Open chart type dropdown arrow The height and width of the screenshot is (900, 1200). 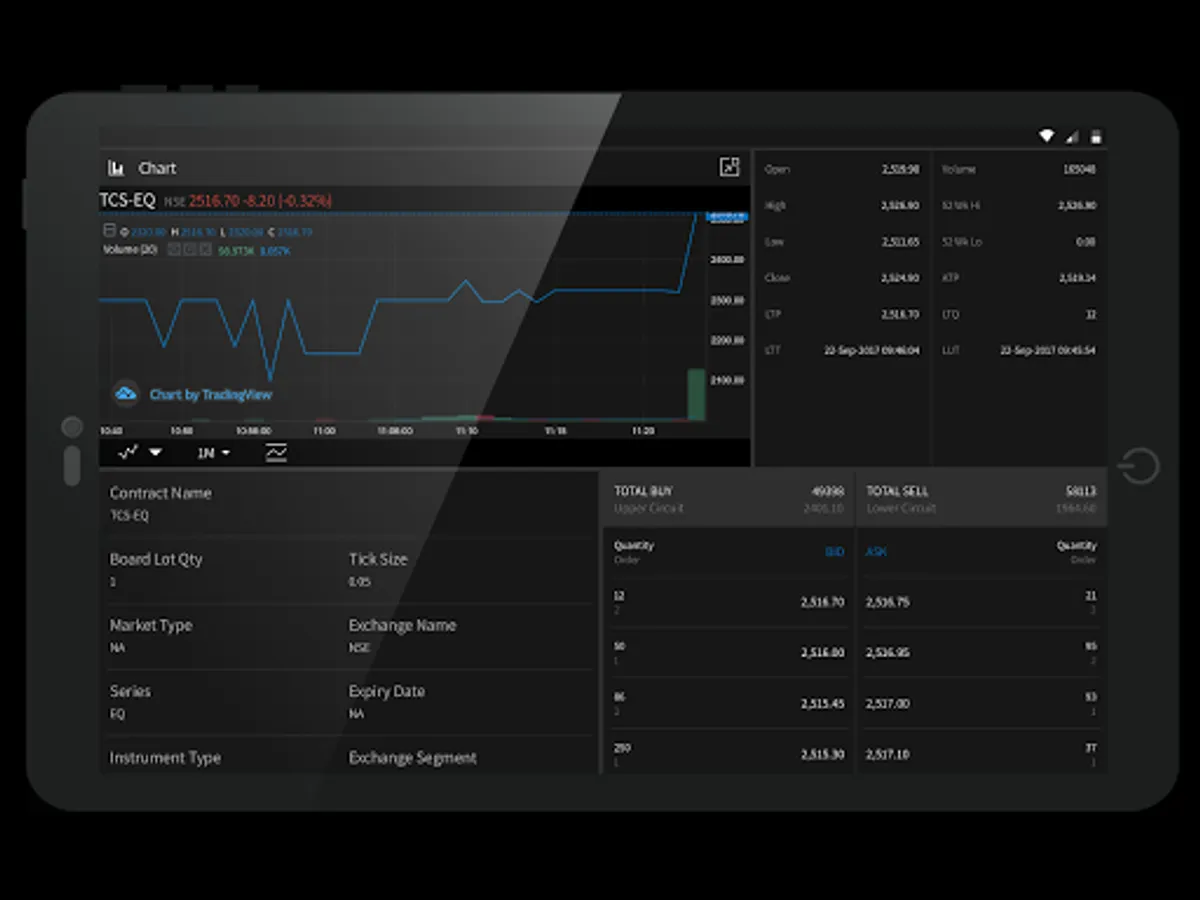click(156, 452)
